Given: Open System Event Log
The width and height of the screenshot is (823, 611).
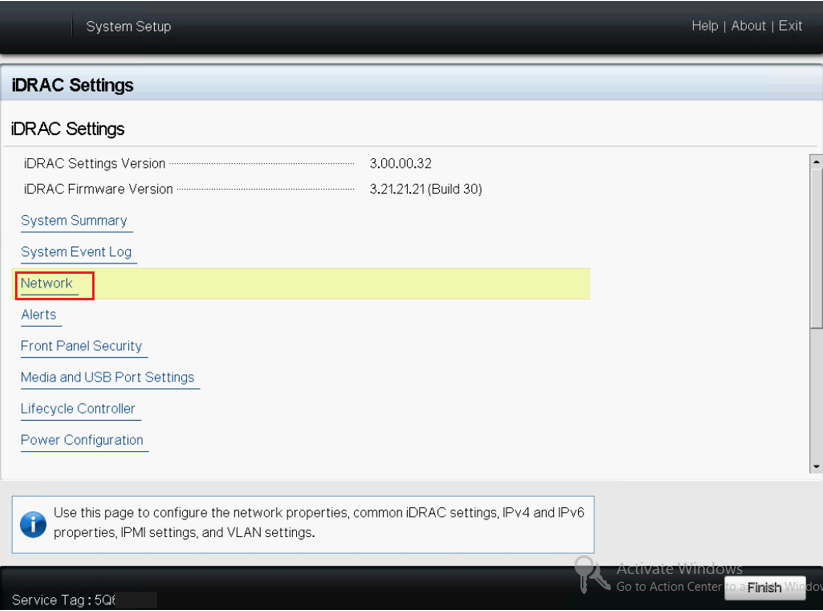Looking at the screenshot, I should pyautogui.click(x=76, y=252).
